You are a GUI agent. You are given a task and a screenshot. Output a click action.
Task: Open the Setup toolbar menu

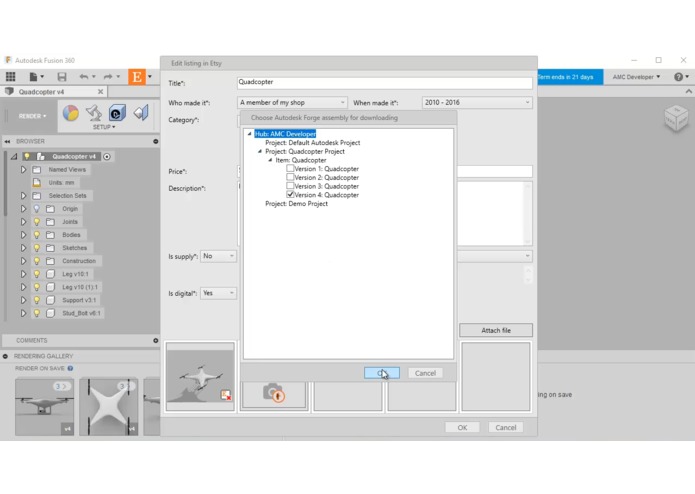(104, 127)
